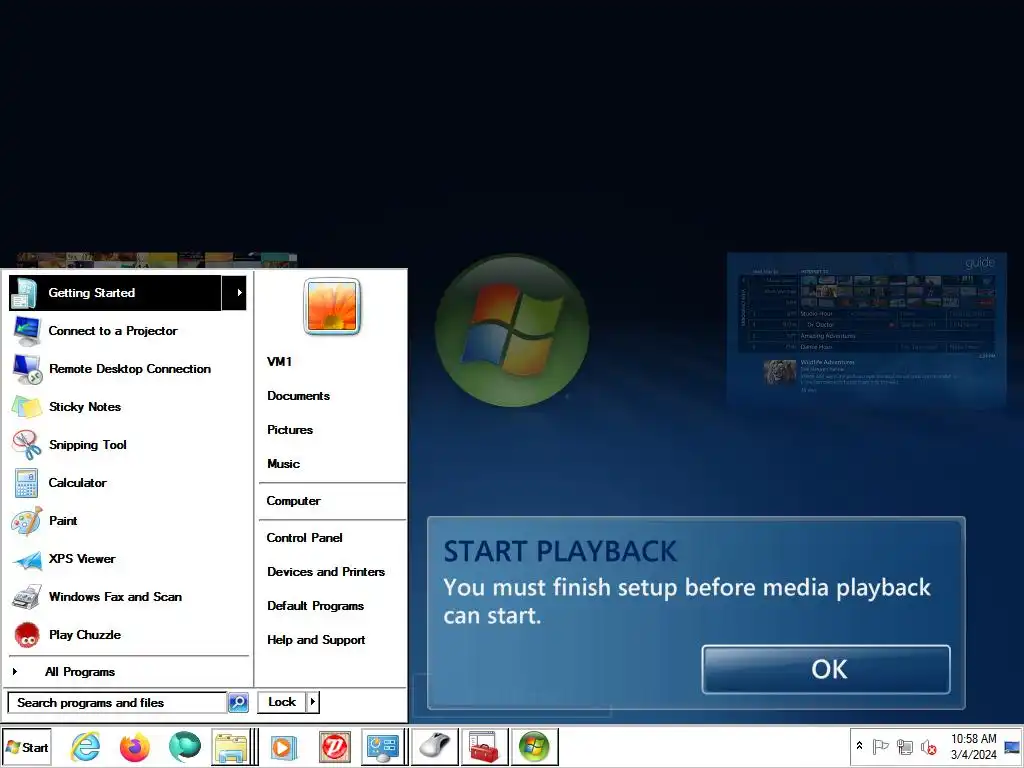Click the Windows Fax and Scan icon
1024x768 pixels.
point(27,597)
